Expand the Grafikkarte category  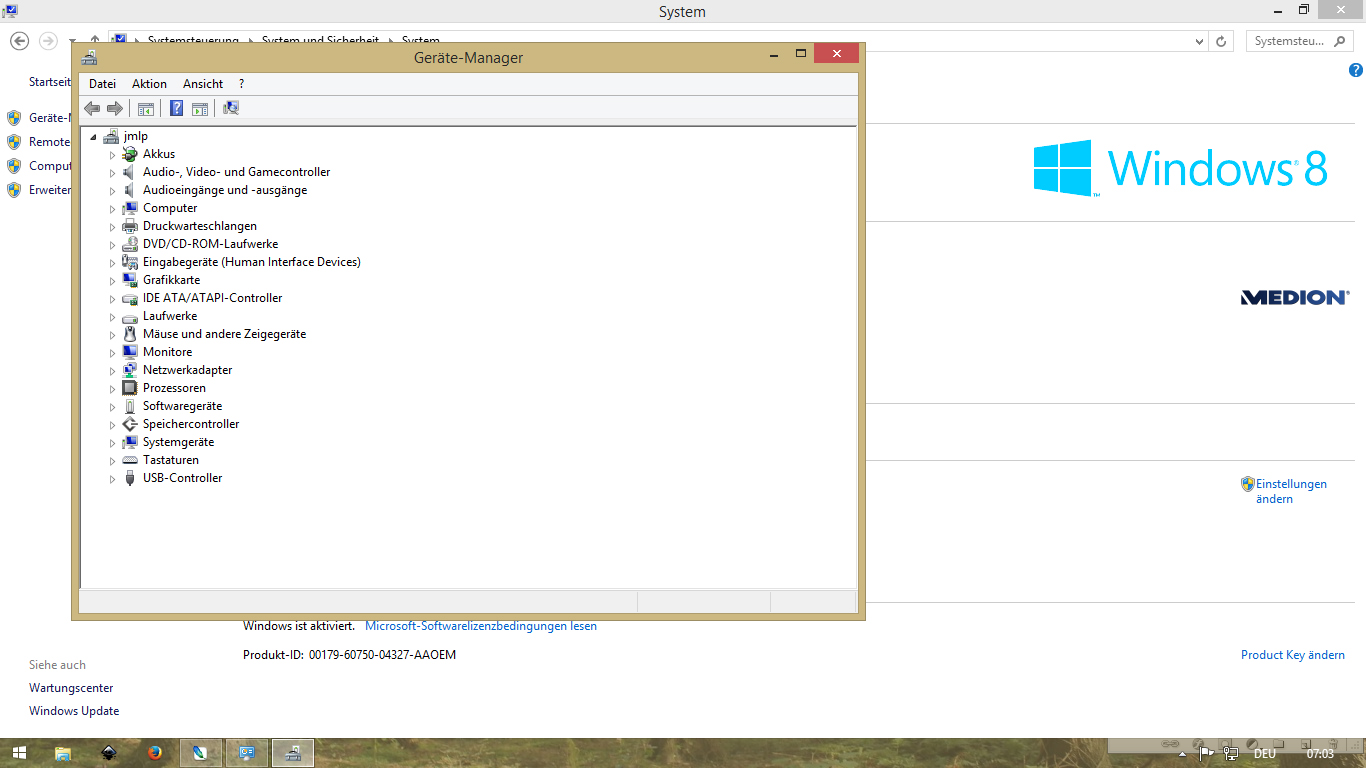[x=113, y=281]
